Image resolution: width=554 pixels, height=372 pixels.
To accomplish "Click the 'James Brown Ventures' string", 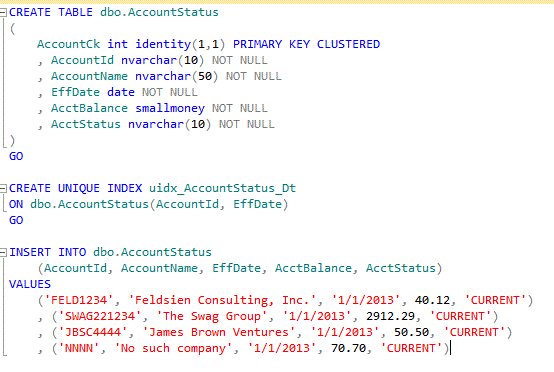I will point(219,332).
